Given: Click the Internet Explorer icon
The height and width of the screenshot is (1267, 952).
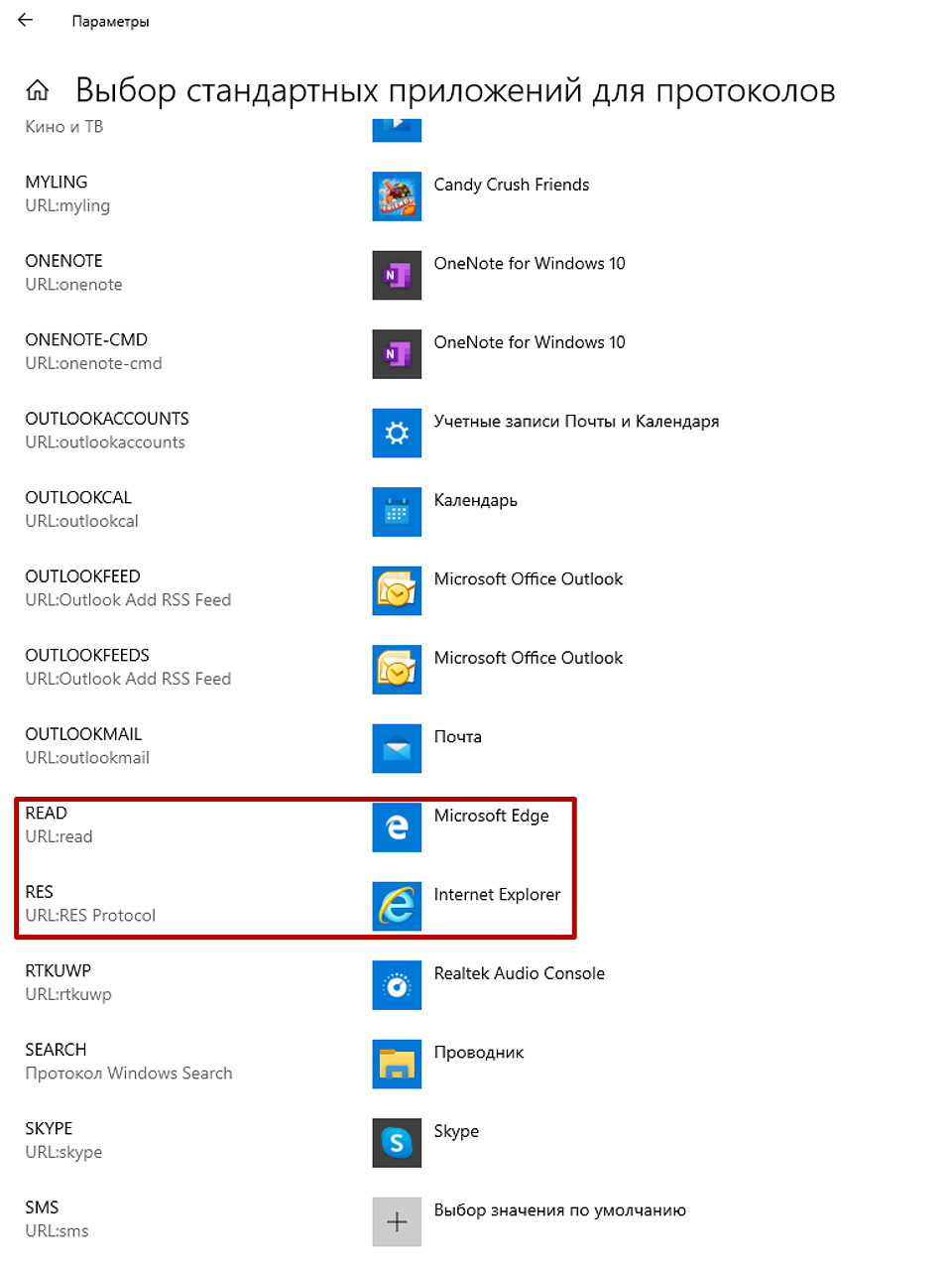Looking at the screenshot, I should click(397, 906).
